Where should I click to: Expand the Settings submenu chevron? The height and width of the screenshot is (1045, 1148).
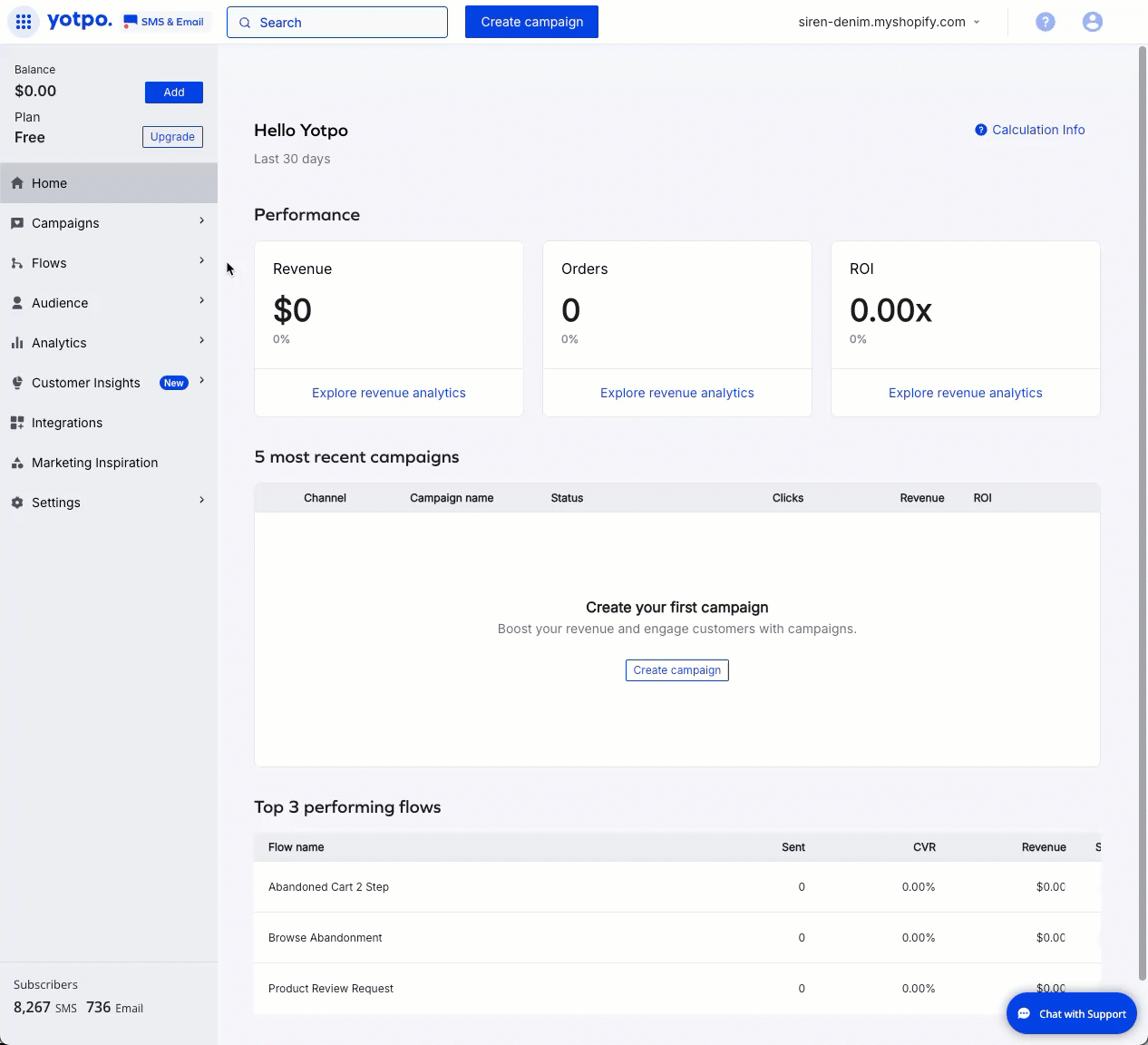[x=201, y=501]
